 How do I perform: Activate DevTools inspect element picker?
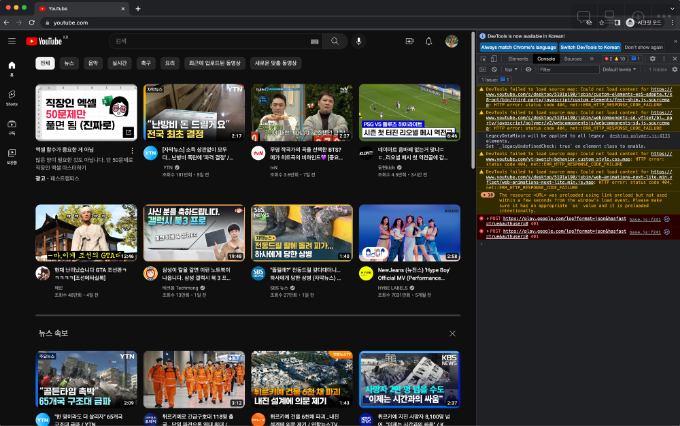click(484, 59)
